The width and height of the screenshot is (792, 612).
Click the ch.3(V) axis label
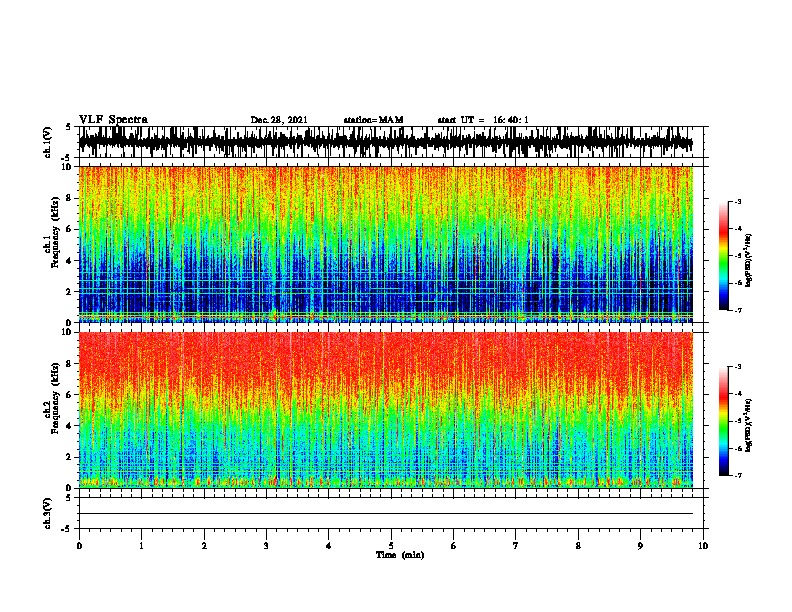[x=47, y=513]
